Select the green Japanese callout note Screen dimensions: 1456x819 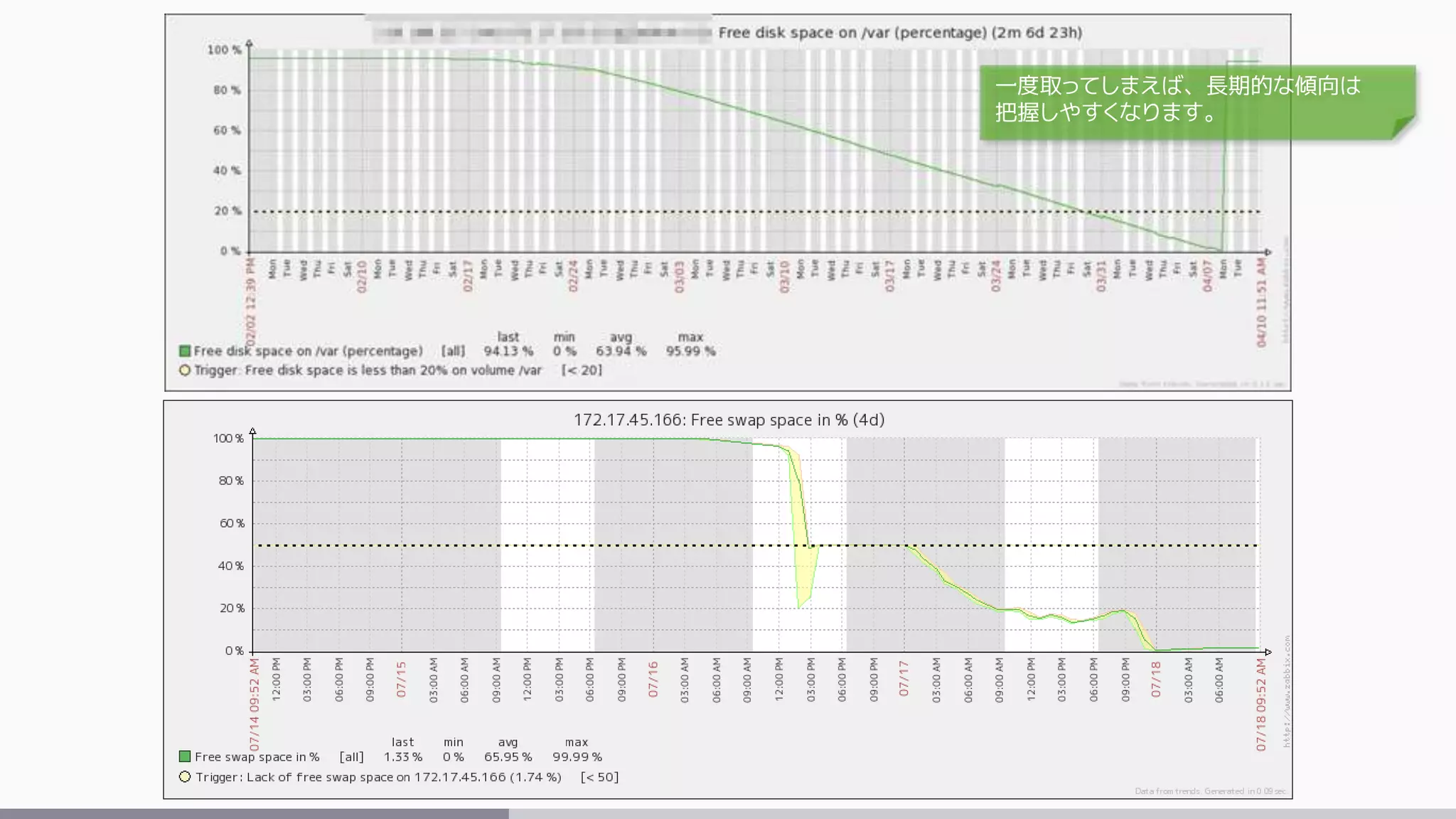click(1180, 100)
